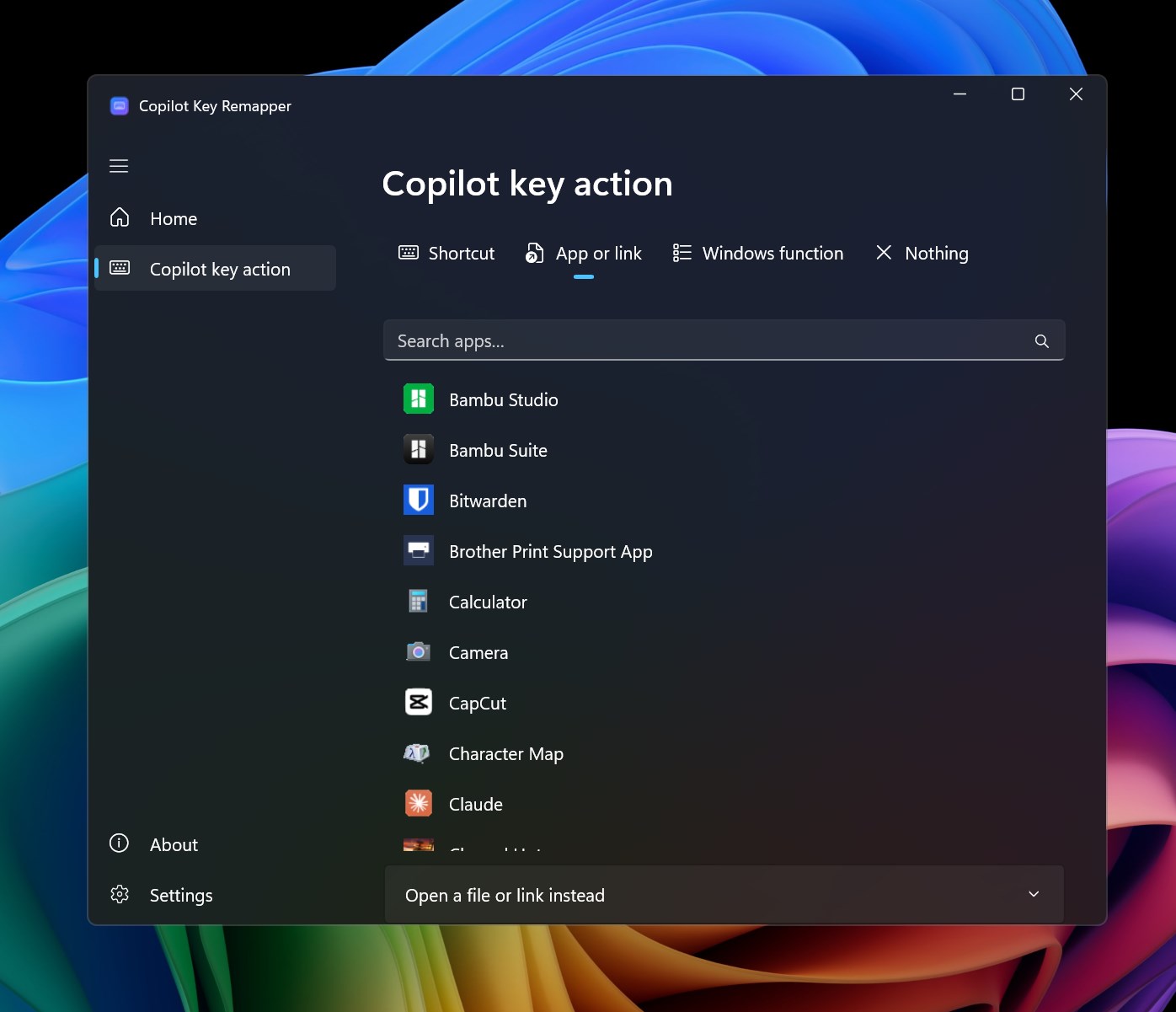This screenshot has height=1012, width=1176.
Task: Open Settings from the sidebar
Action: pos(216,895)
